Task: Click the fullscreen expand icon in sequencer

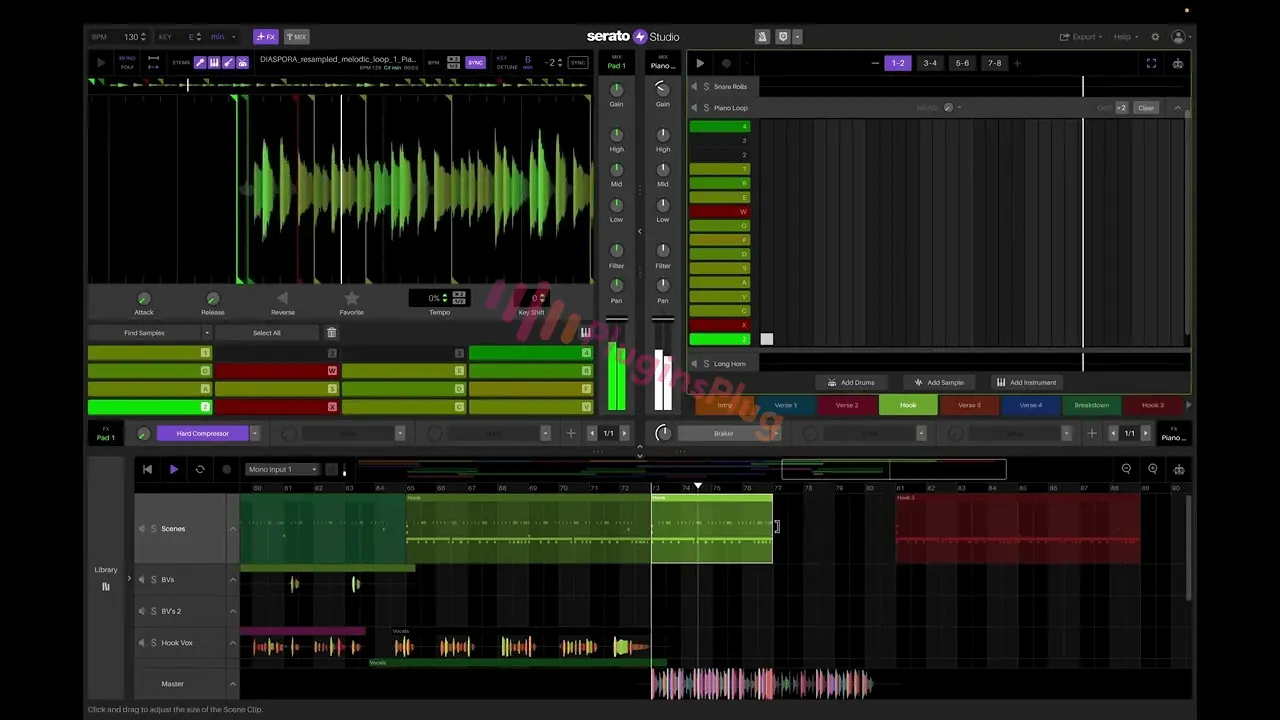Action: tap(1151, 63)
